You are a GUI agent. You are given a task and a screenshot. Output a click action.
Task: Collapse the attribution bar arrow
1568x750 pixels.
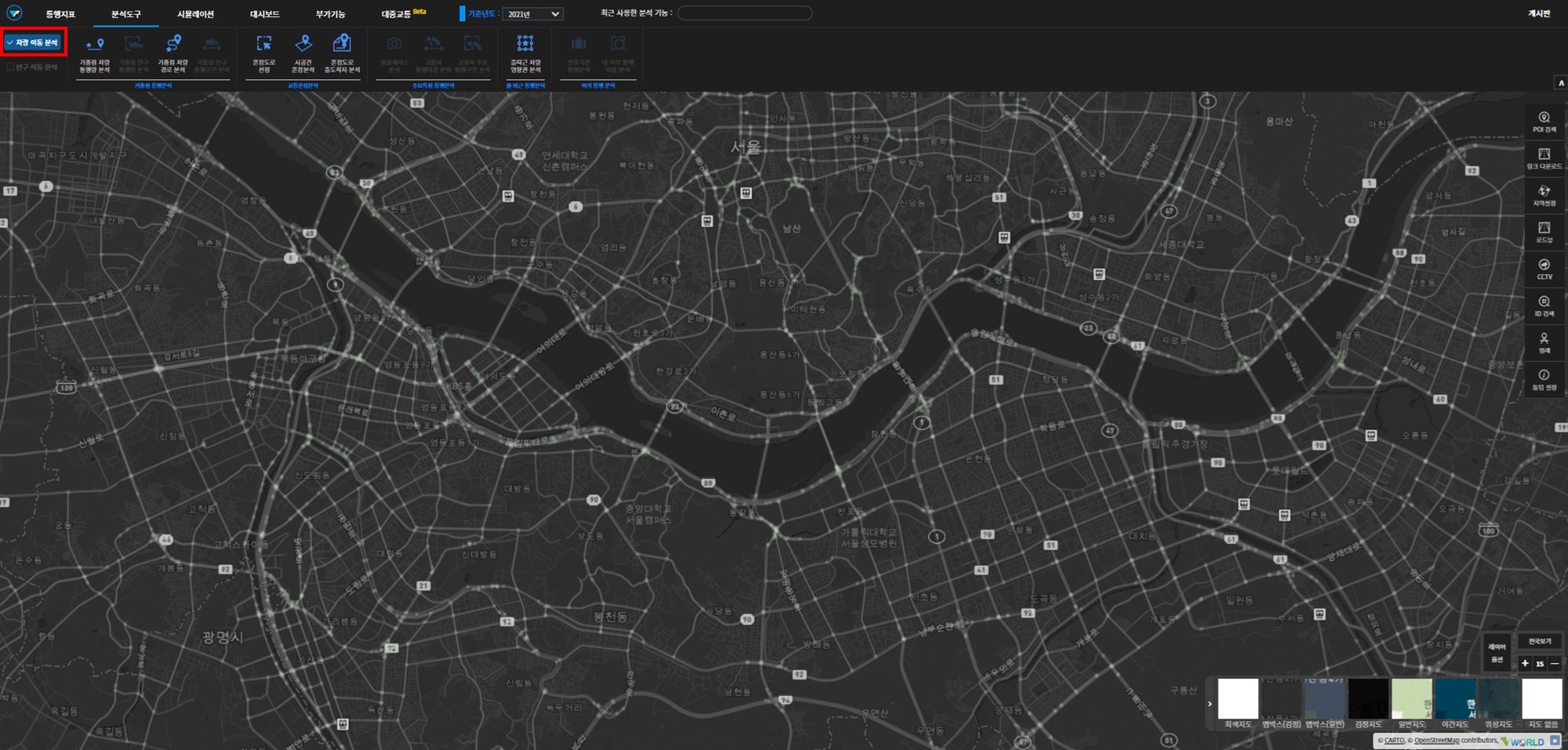pyautogui.click(x=1555, y=741)
